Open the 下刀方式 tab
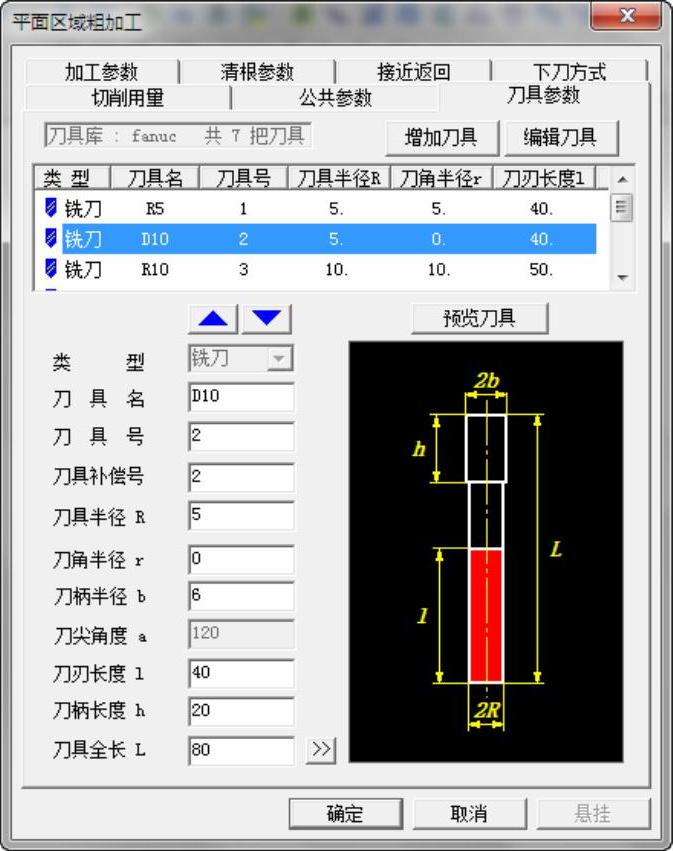The image size is (673, 851). point(569,72)
